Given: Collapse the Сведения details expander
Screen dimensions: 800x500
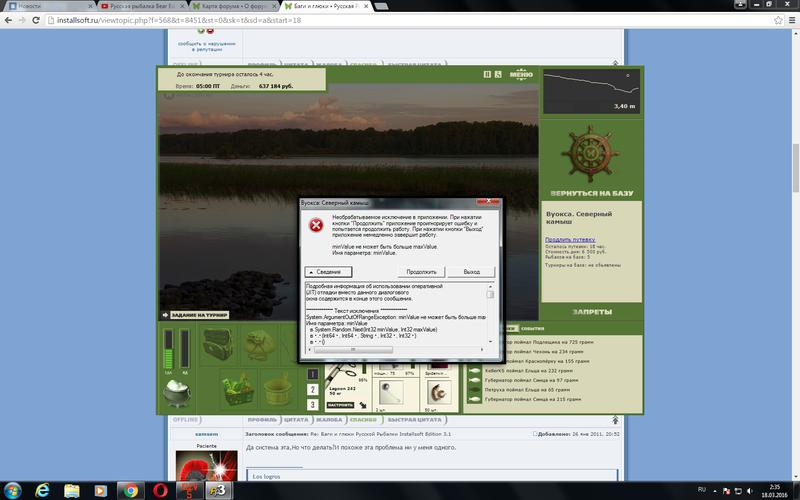Looking at the screenshot, I should tap(328, 272).
